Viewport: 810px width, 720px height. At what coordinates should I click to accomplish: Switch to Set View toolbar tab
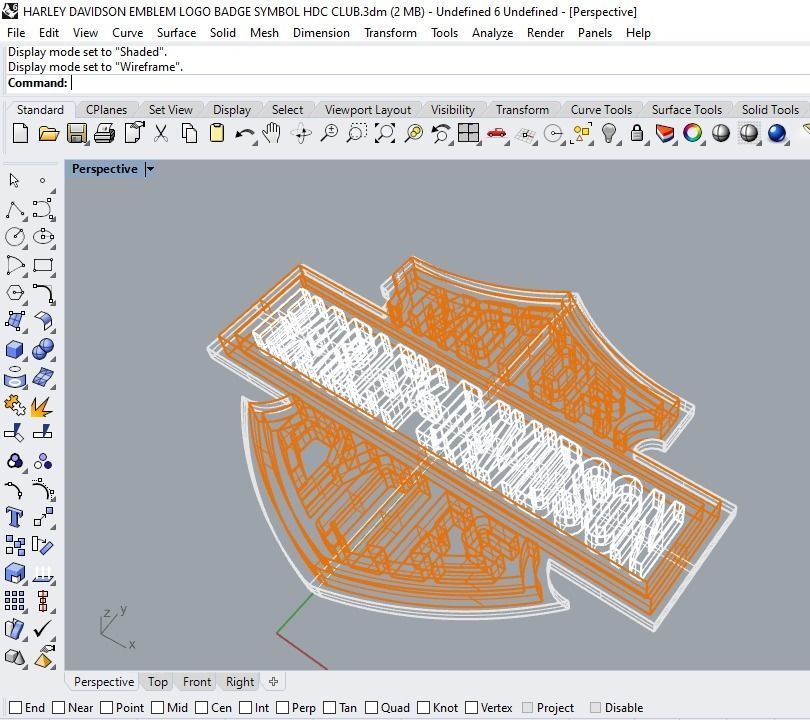pos(170,109)
